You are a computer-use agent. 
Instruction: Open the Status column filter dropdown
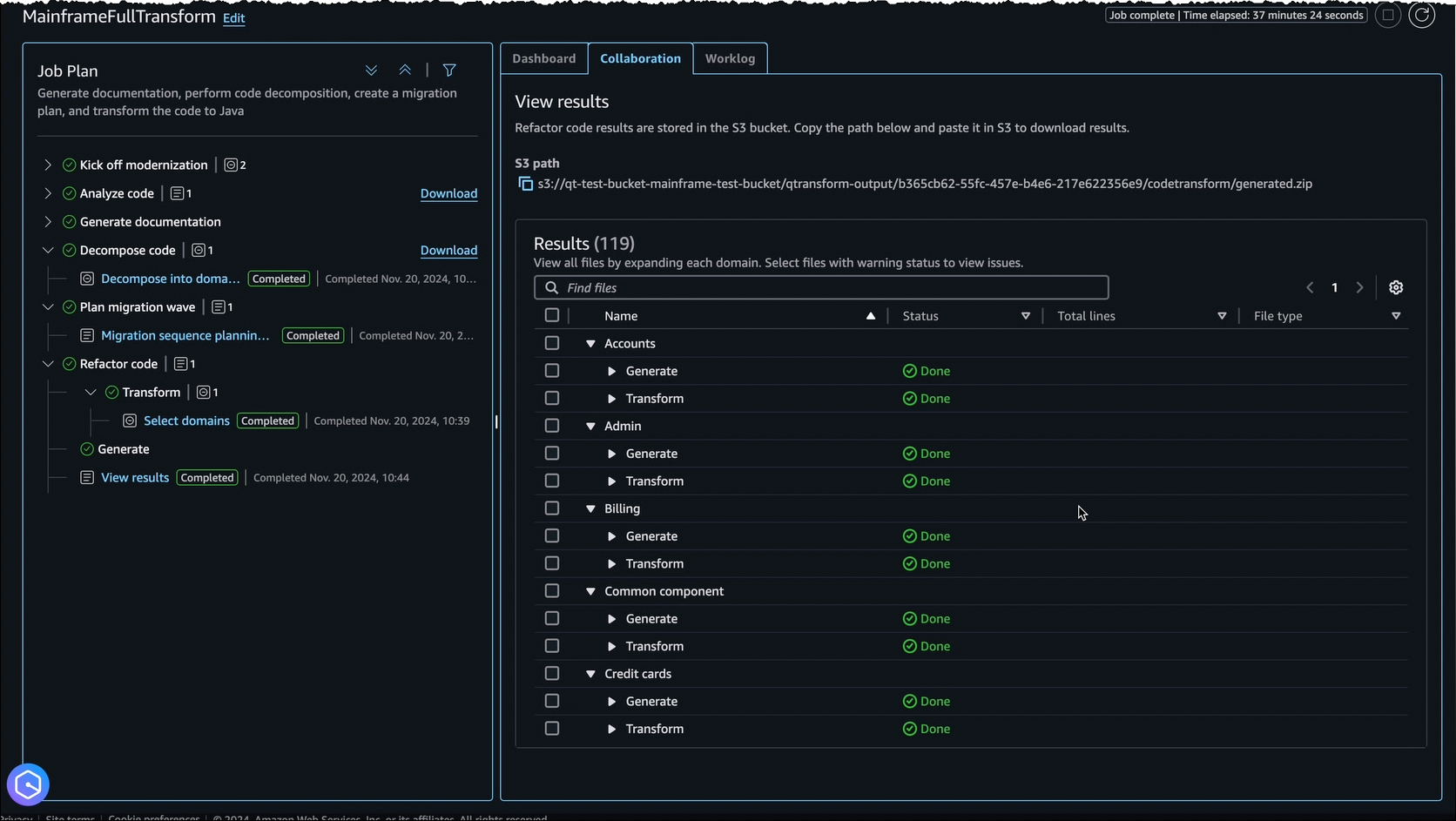click(x=1026, y=316)
